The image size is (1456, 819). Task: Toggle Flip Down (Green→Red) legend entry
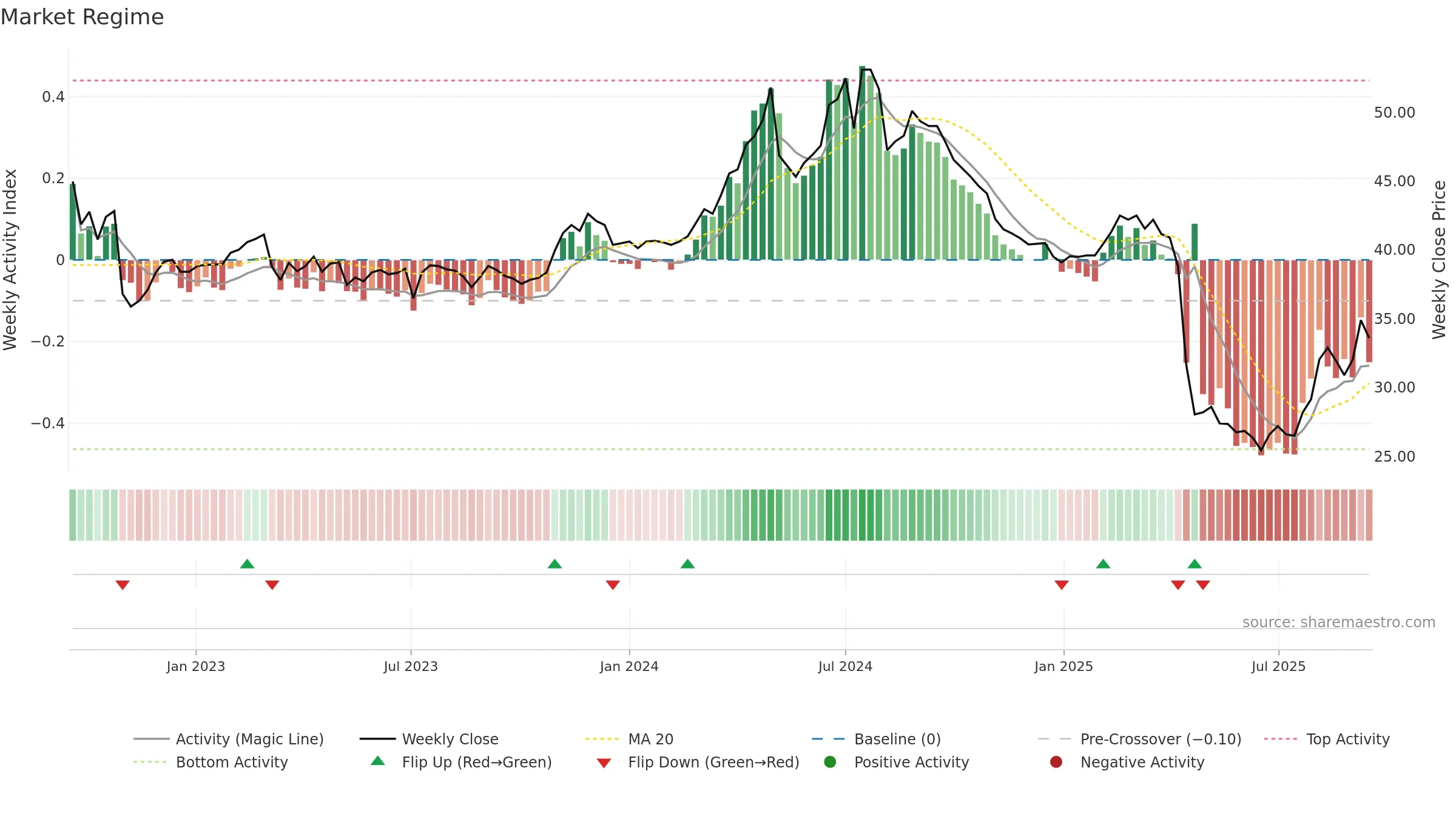coord(698,762)
